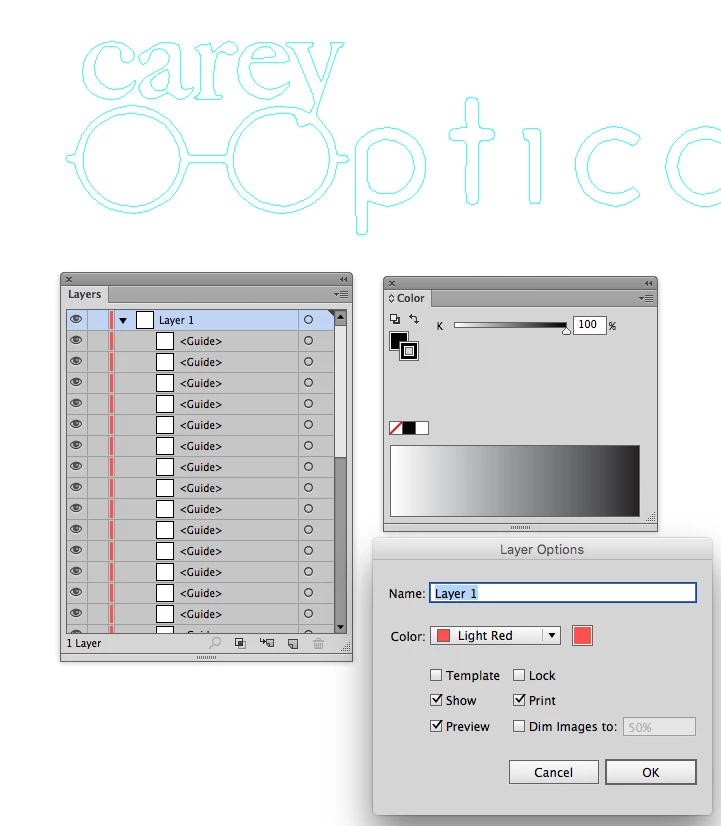Select the Layers tab
Screen dimensions: 721x826
tap(84, 294)
